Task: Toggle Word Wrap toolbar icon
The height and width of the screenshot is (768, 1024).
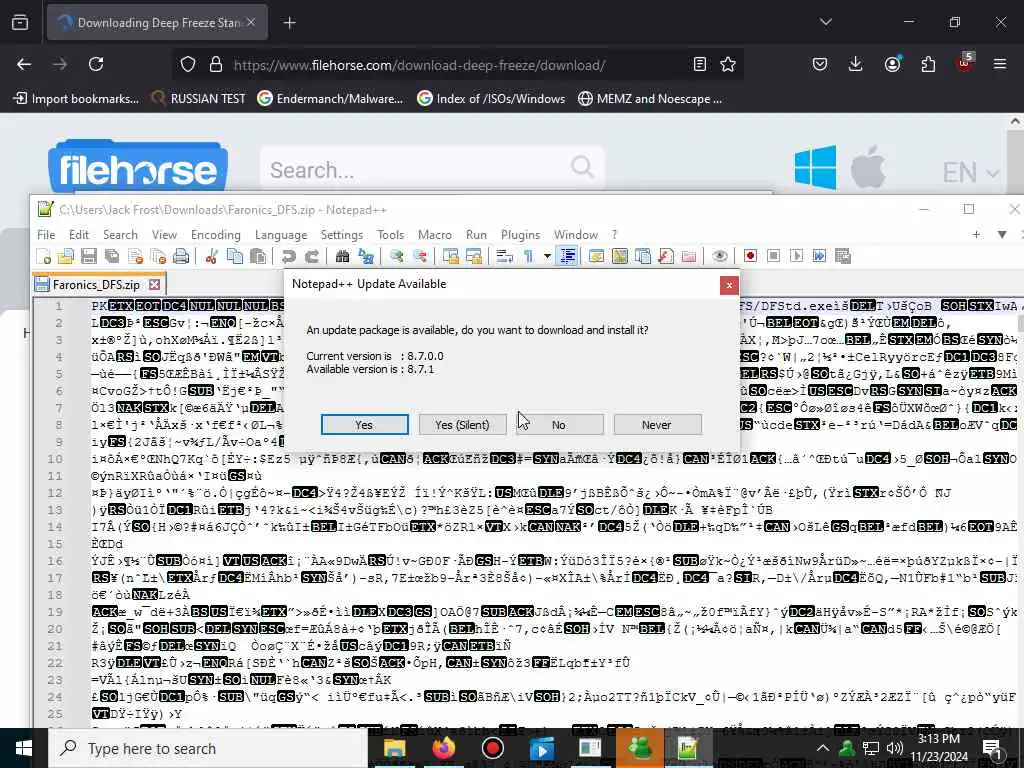Action: click(504, 256)
